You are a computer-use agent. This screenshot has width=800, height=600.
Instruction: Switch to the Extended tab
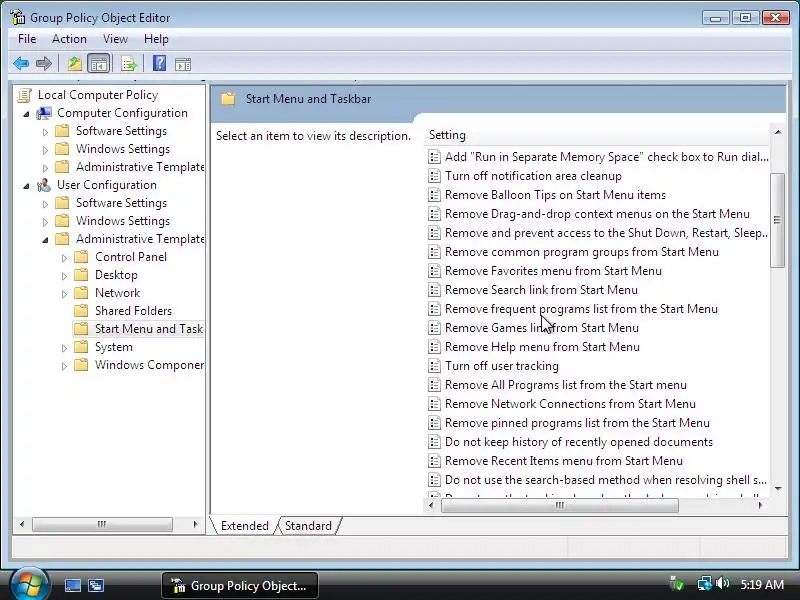(244, 526)
